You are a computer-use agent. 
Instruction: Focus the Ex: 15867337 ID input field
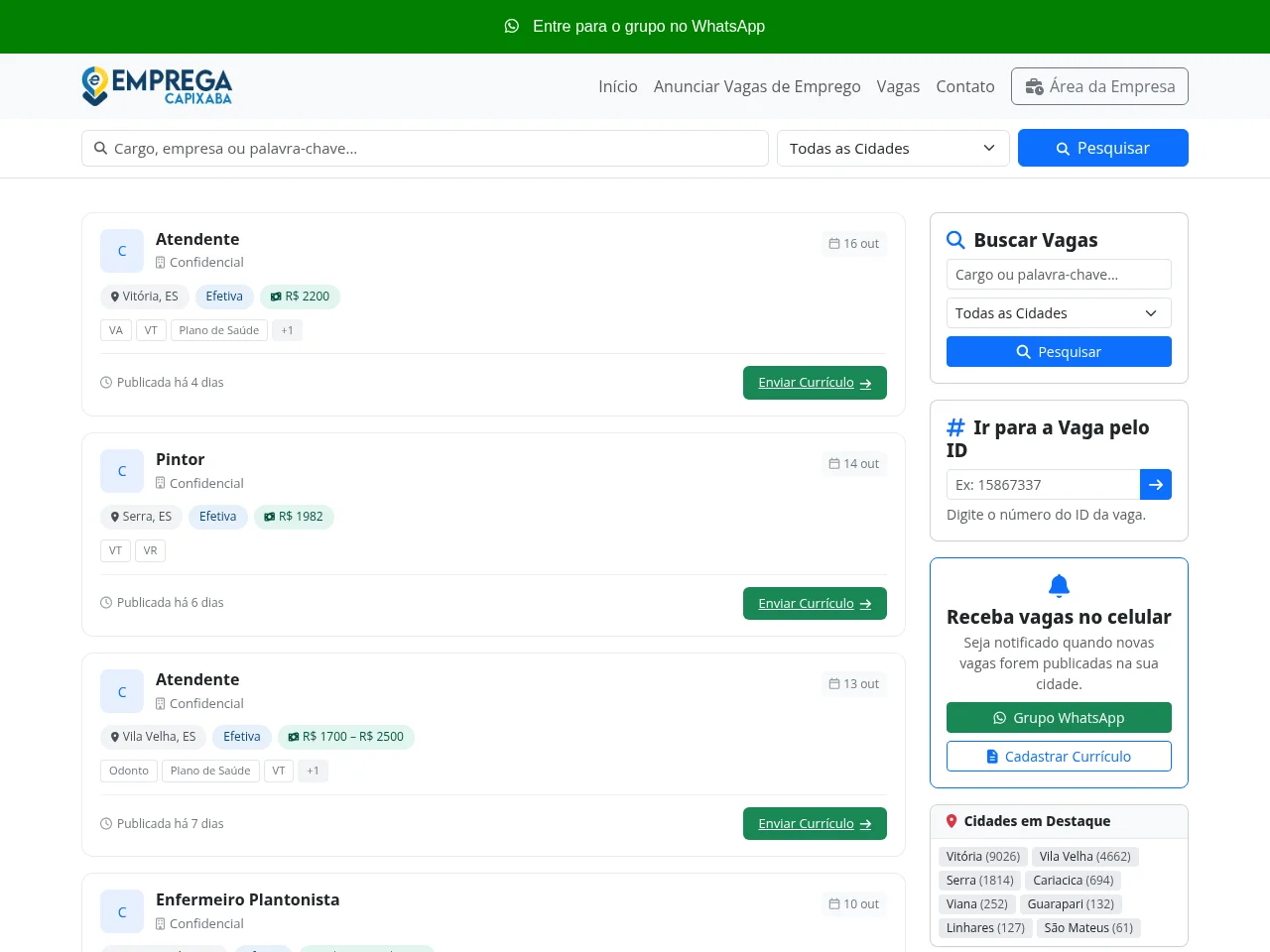coord(1043,485)
